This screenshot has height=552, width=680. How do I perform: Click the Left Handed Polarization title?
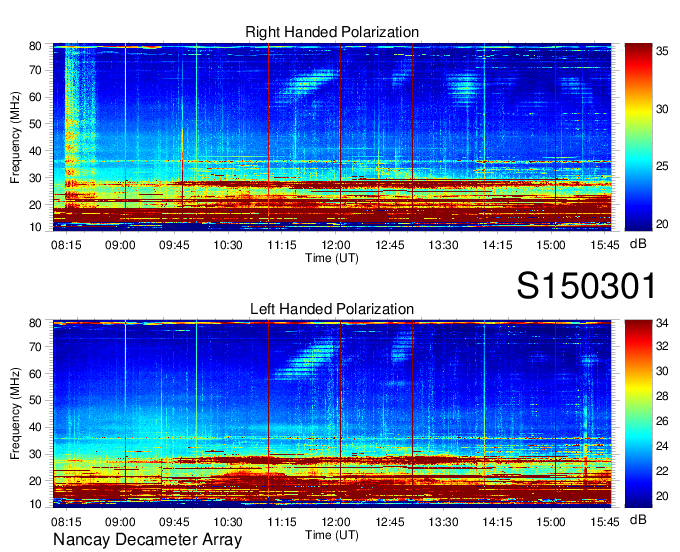tap(332, 309)
